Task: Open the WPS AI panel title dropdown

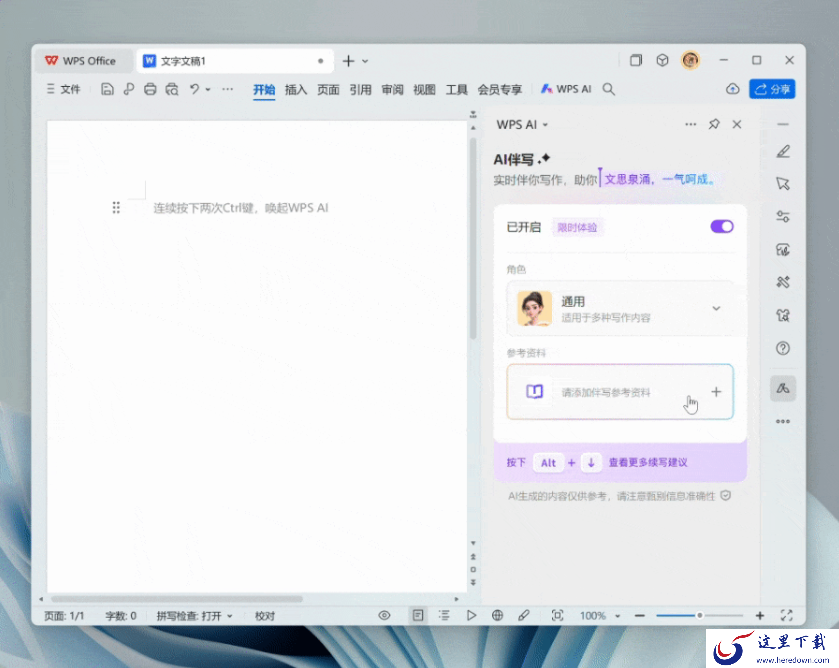Action: click(x=545, y=125)
